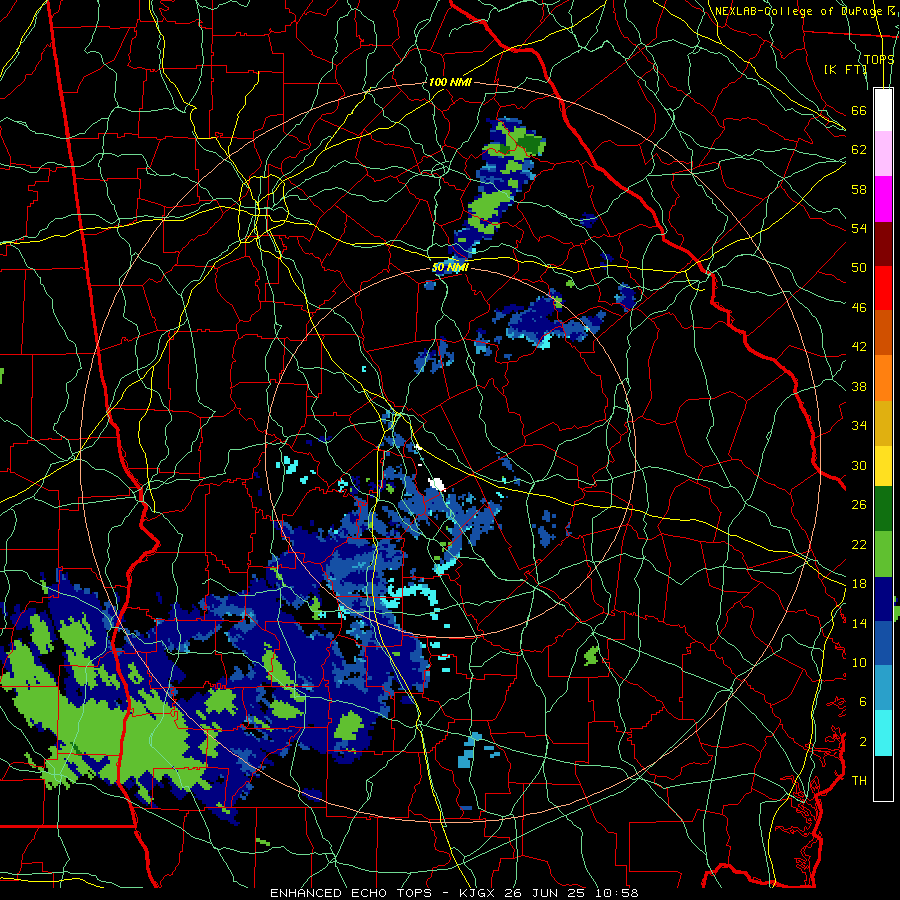This screenshot has width=900, height=900.
Task: Click the white echo blob near radar center
Action: tap(437, 484)
